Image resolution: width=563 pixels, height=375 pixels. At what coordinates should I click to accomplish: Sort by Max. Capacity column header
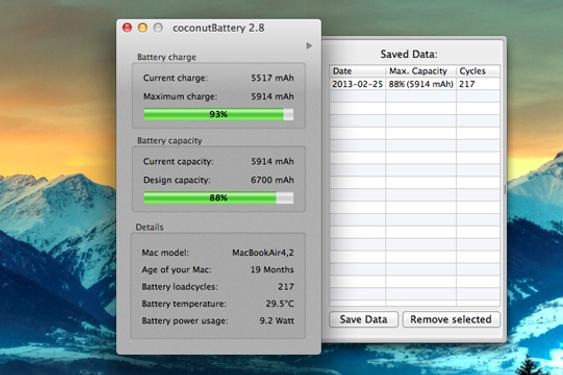[x=421, y=71]
